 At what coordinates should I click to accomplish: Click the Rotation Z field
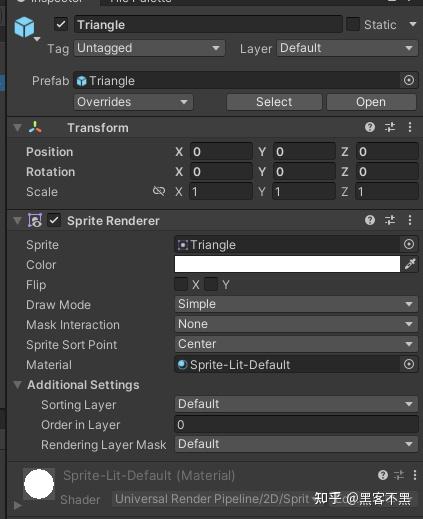coord(387,172)
